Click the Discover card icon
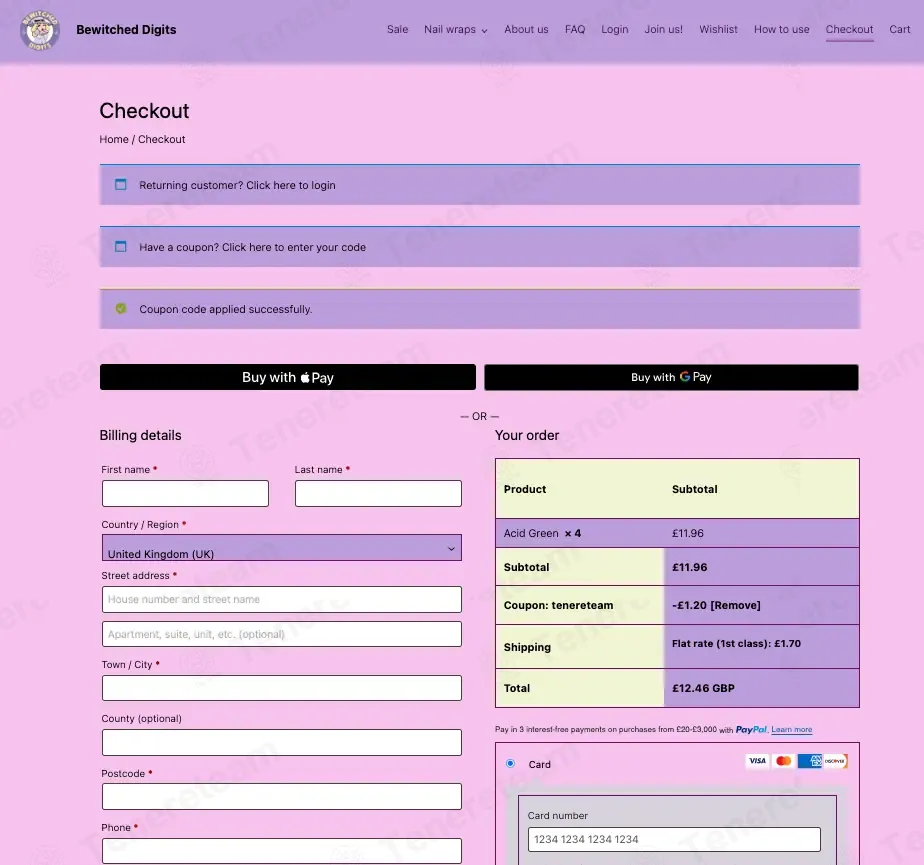924x865 pixels. coord(835,761)
